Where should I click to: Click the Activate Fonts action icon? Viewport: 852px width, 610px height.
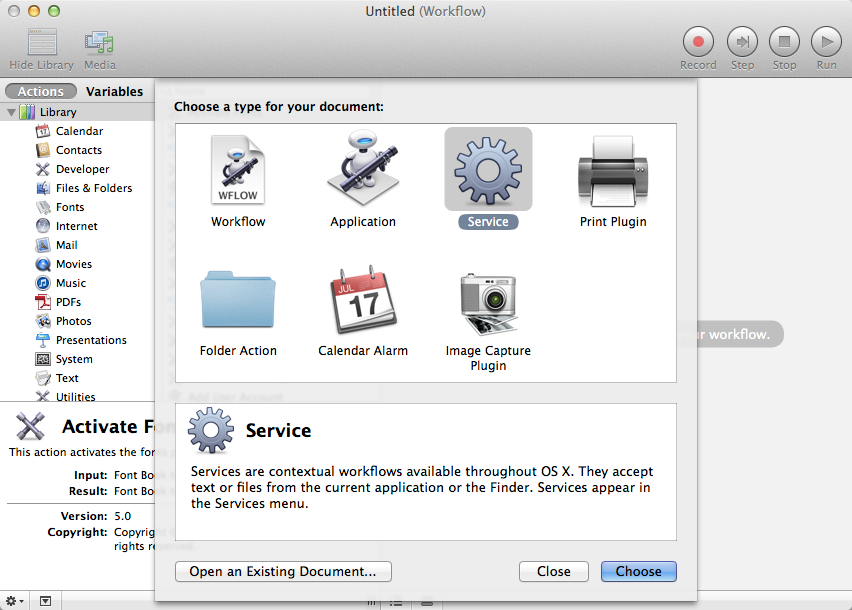coord(30,426)
